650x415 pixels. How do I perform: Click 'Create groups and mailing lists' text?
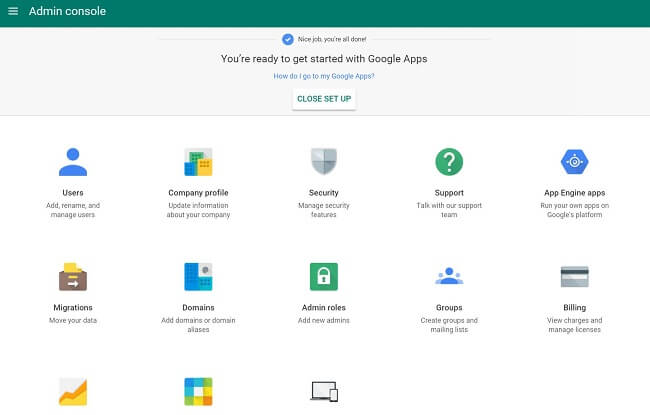[449, 325]
